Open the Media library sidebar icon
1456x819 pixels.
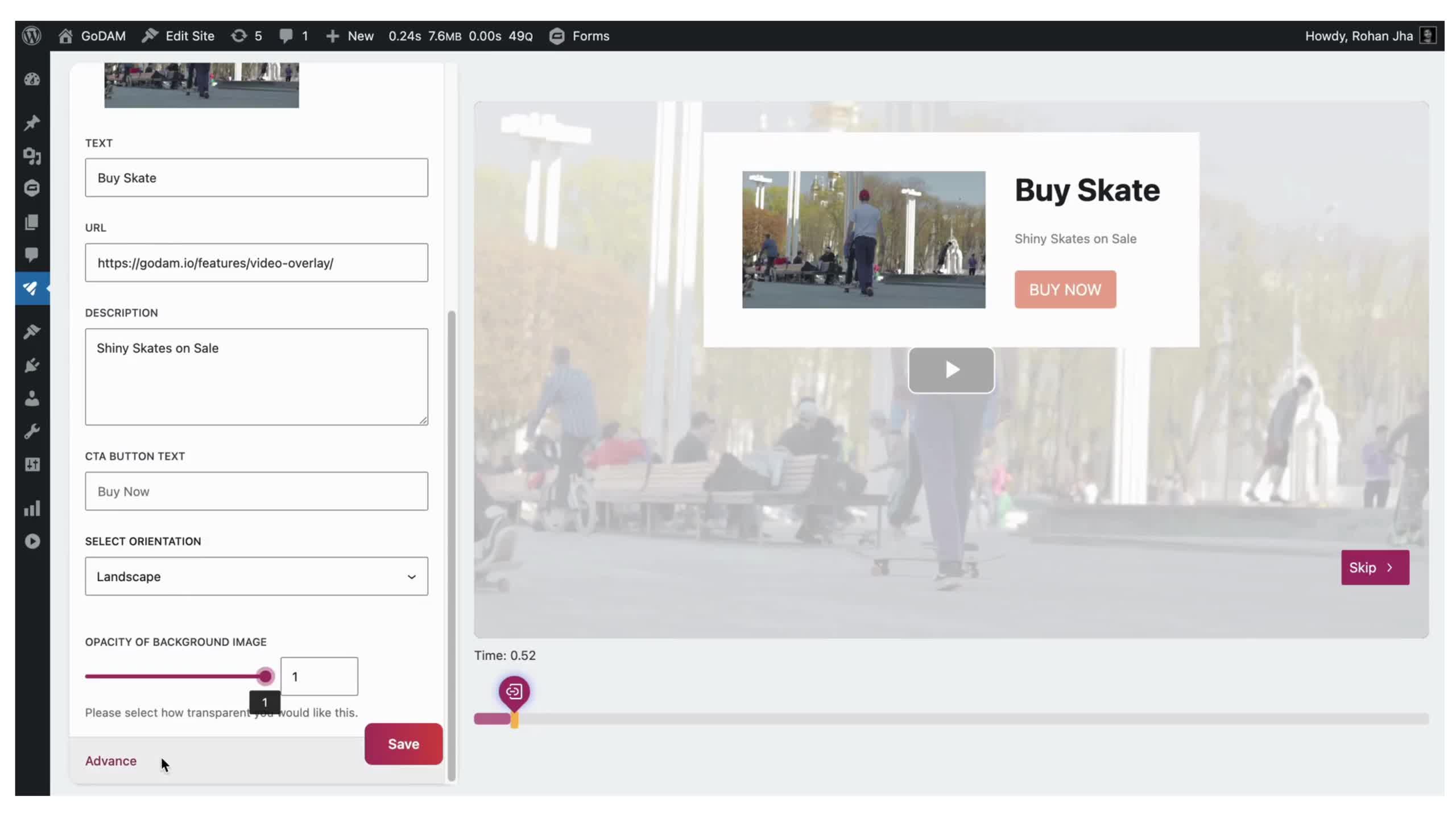32,155
